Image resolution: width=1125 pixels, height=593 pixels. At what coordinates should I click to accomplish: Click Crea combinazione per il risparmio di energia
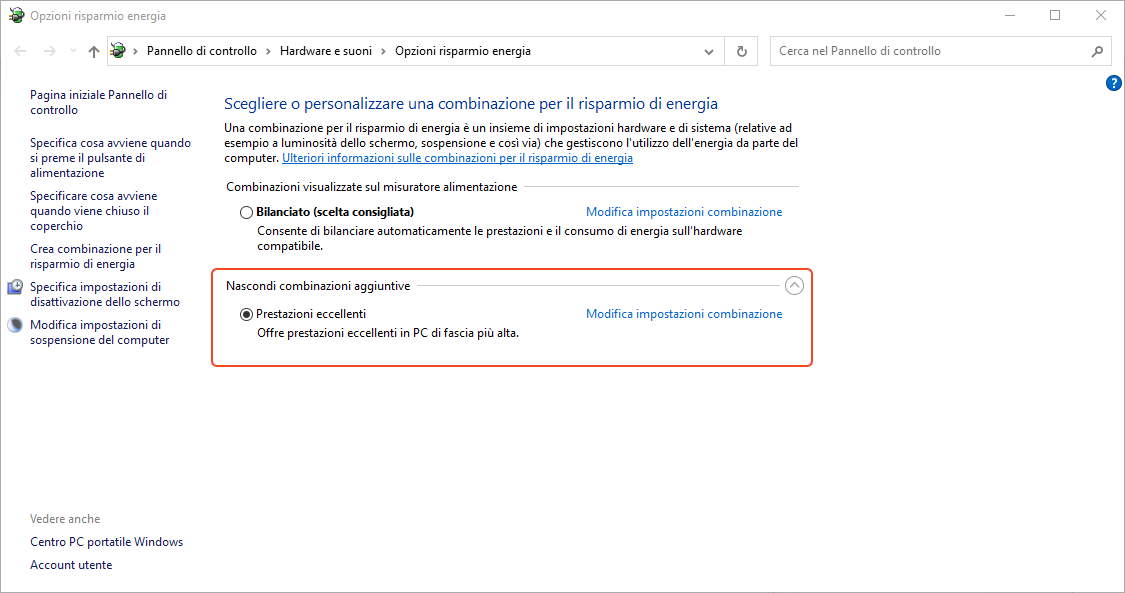click(x=95, y=256)
